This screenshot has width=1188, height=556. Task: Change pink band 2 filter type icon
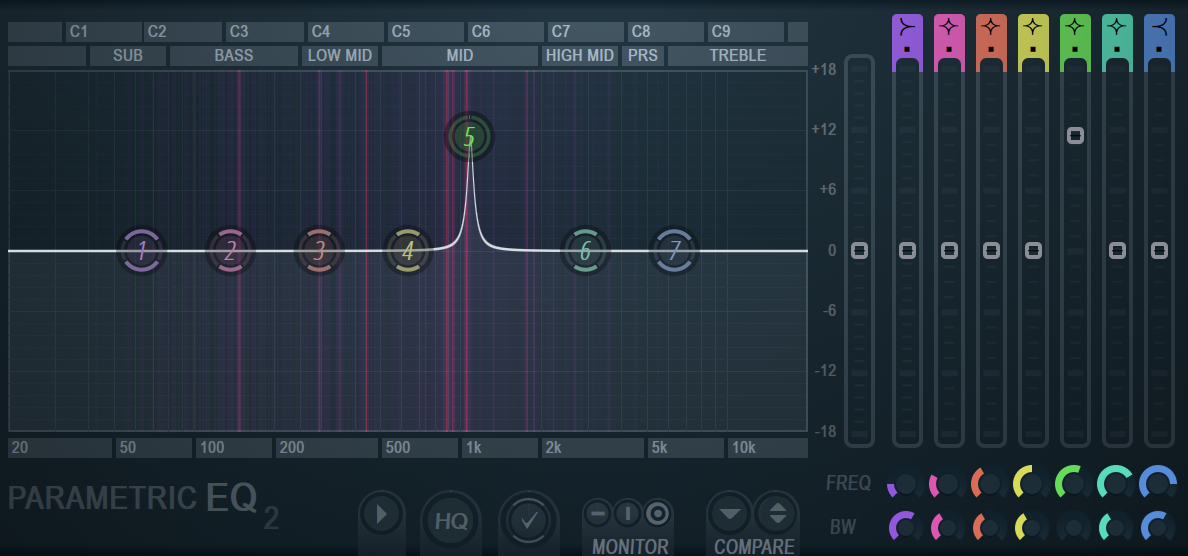949,27
